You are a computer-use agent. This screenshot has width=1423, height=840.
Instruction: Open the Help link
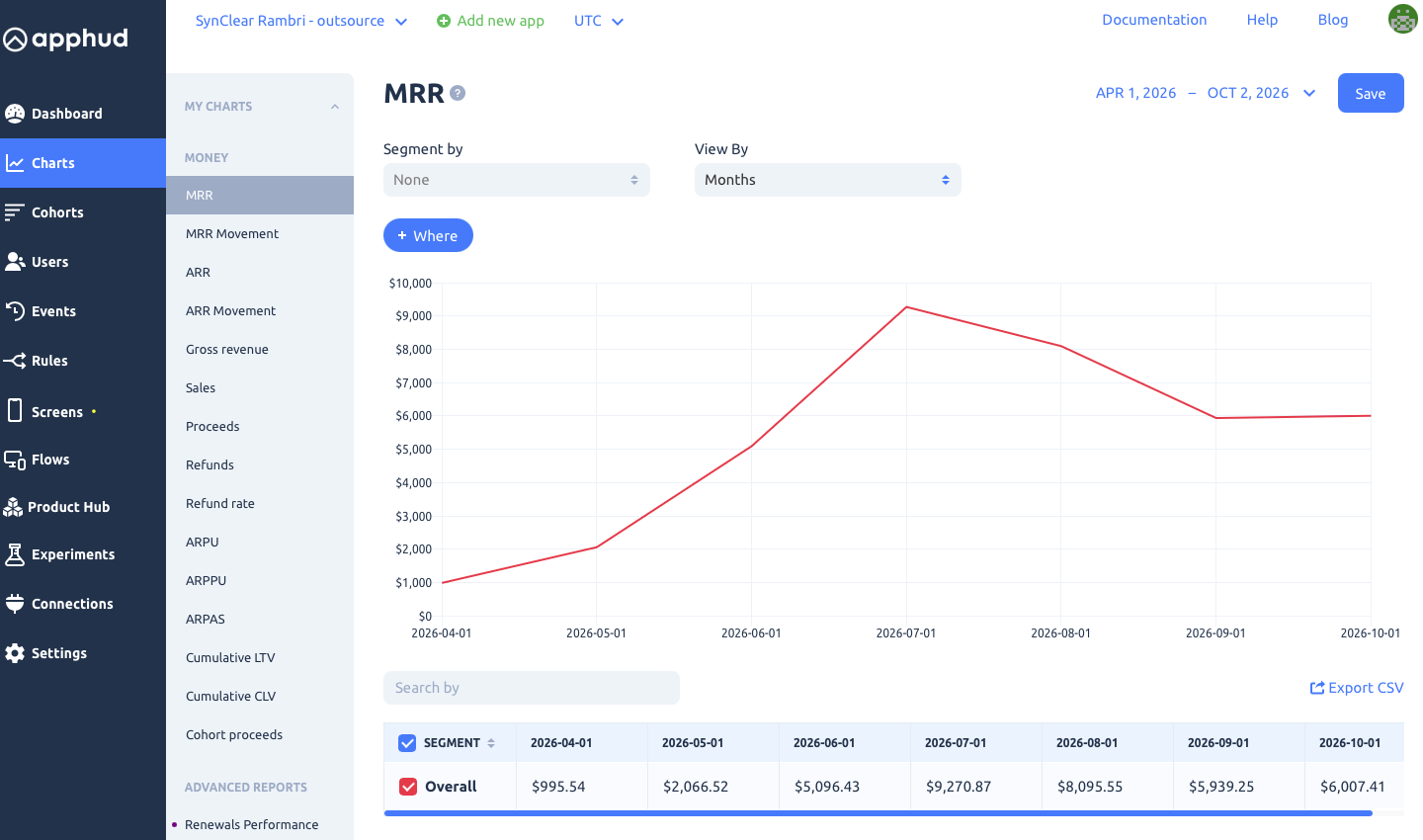(x=1262, y=20)
